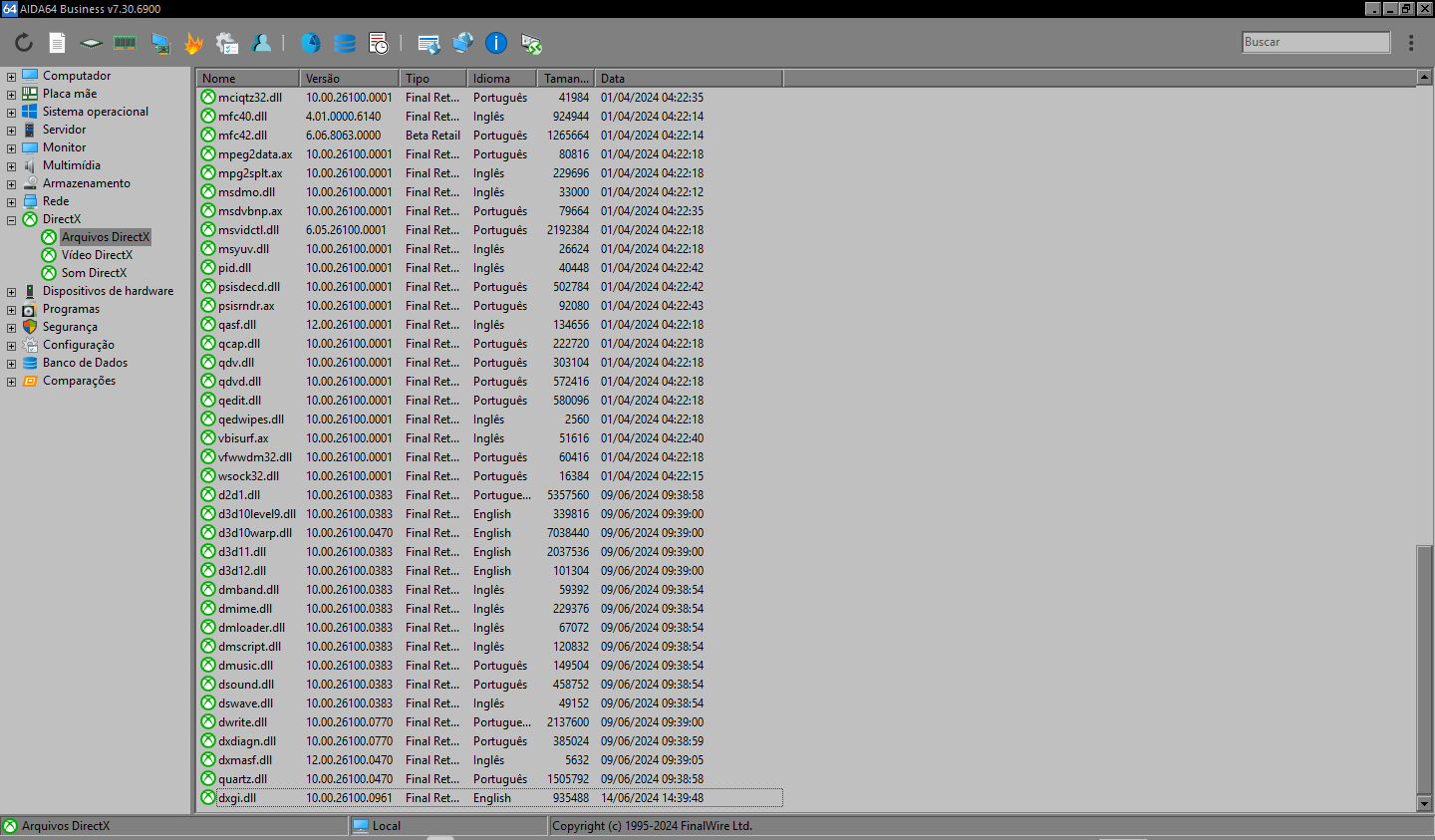Viewport: 1435px width, 840px height.
Task: Expand the Configuração tree node
Action: point(11,346)
